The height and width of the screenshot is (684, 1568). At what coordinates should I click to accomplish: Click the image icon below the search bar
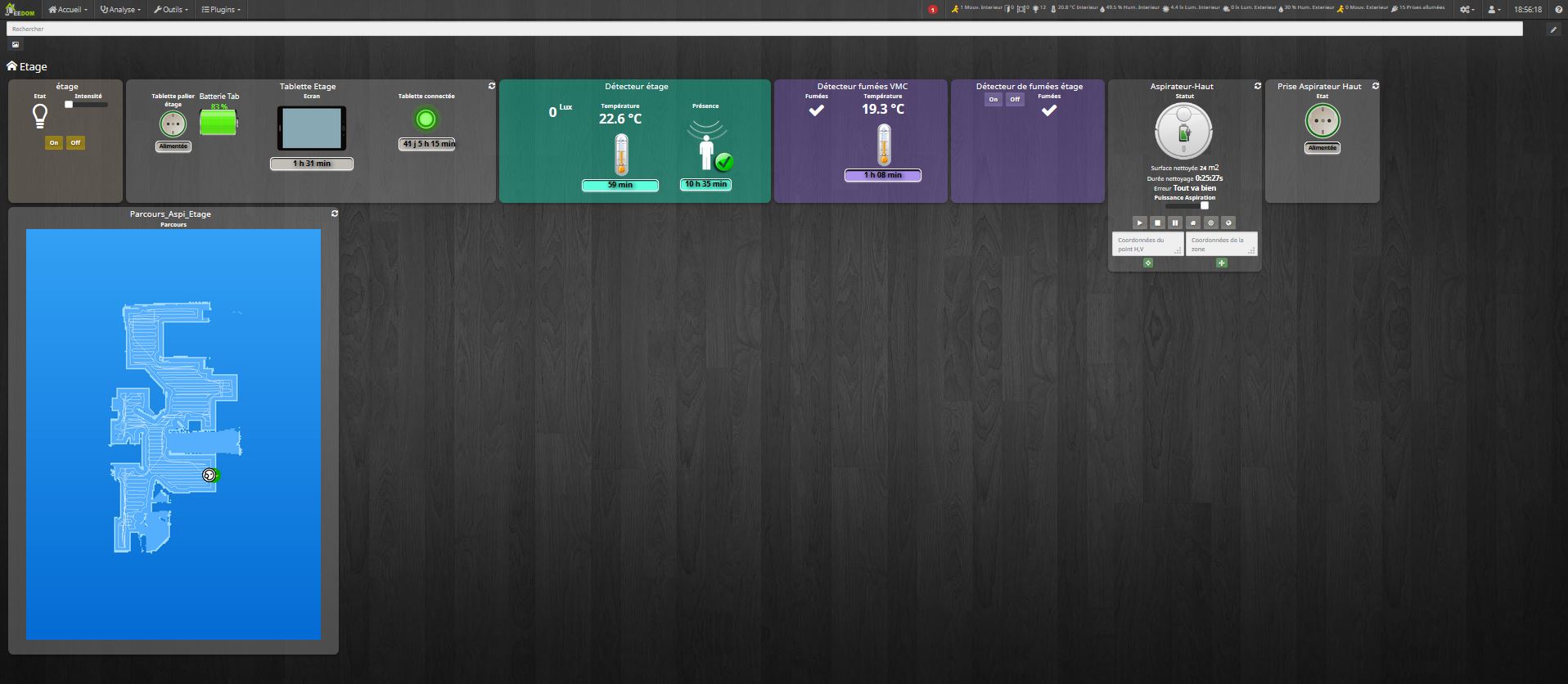pyautogui.click(x=16, y=45)
